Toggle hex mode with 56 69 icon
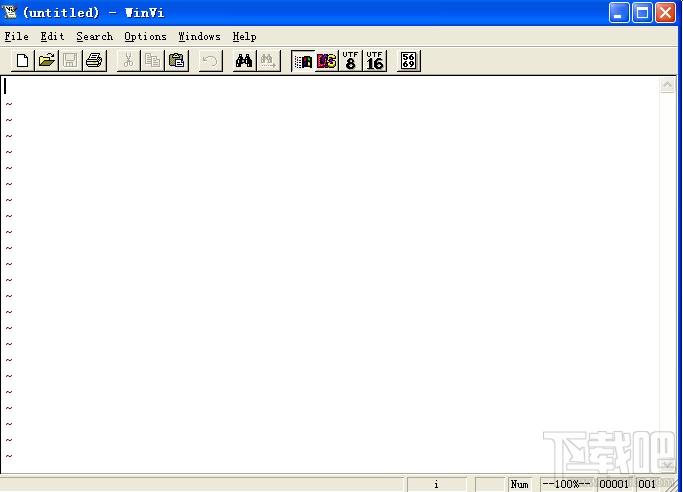The image size is (683, 492). pyautogui.click(x=409, y=61)
